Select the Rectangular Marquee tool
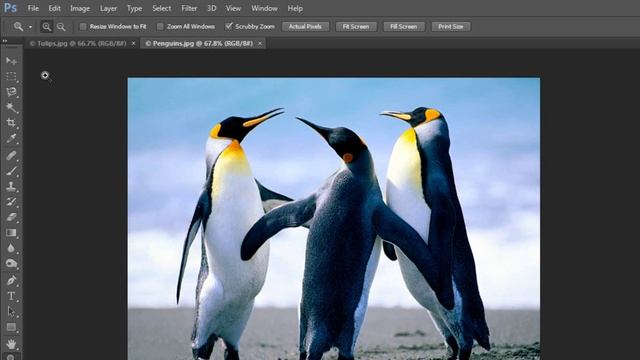 [11, 76]
